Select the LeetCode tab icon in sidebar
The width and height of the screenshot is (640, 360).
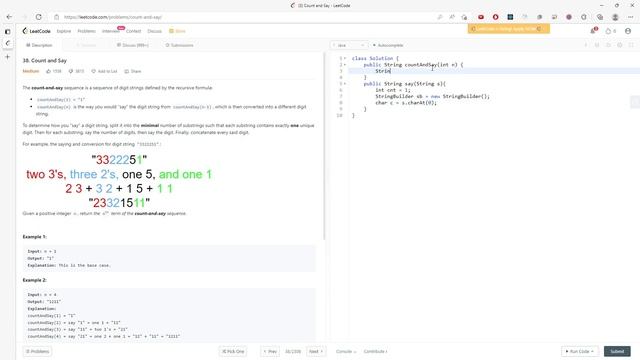[7, 43]
